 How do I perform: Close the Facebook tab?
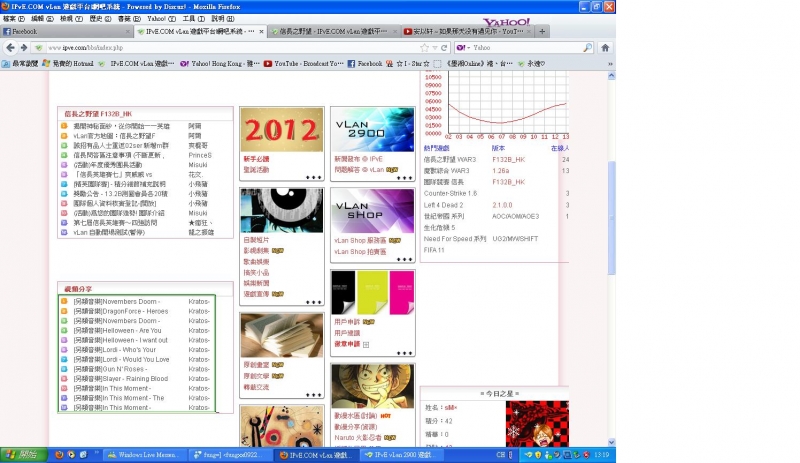pyautogui.click(x=127, y=32)
